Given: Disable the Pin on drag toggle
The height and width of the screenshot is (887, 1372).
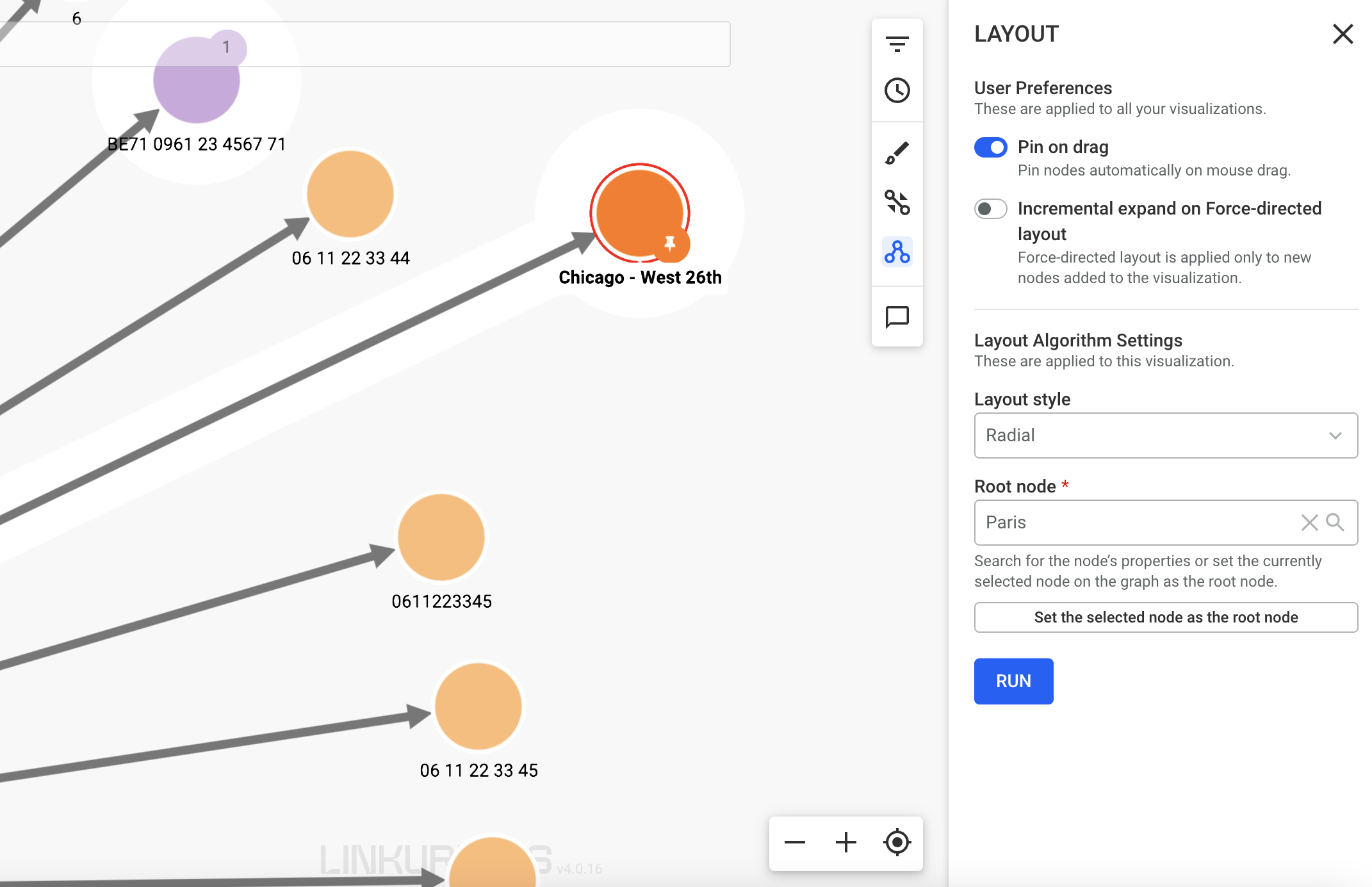Looking at the screenshot, I should 990,147.
